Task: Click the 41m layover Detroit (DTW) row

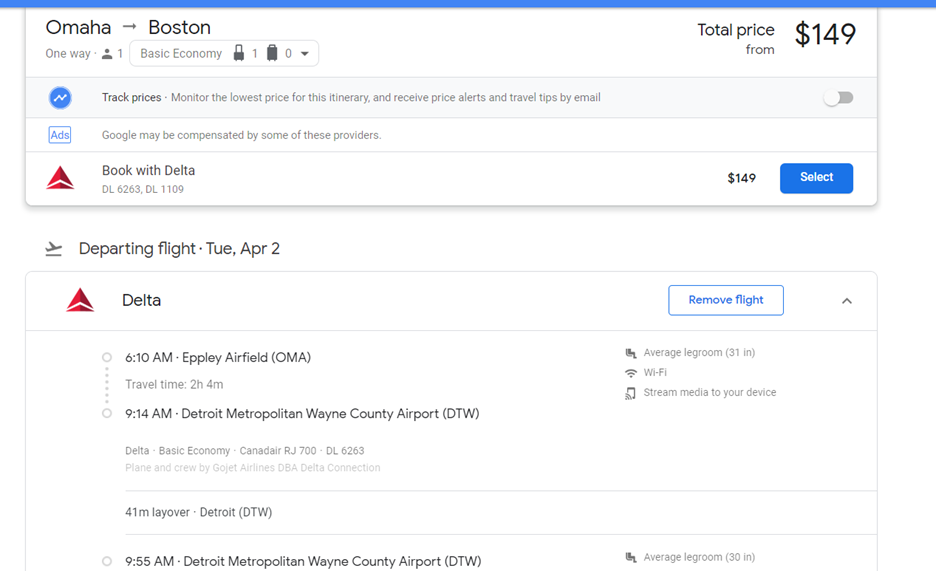Action: 198,512
